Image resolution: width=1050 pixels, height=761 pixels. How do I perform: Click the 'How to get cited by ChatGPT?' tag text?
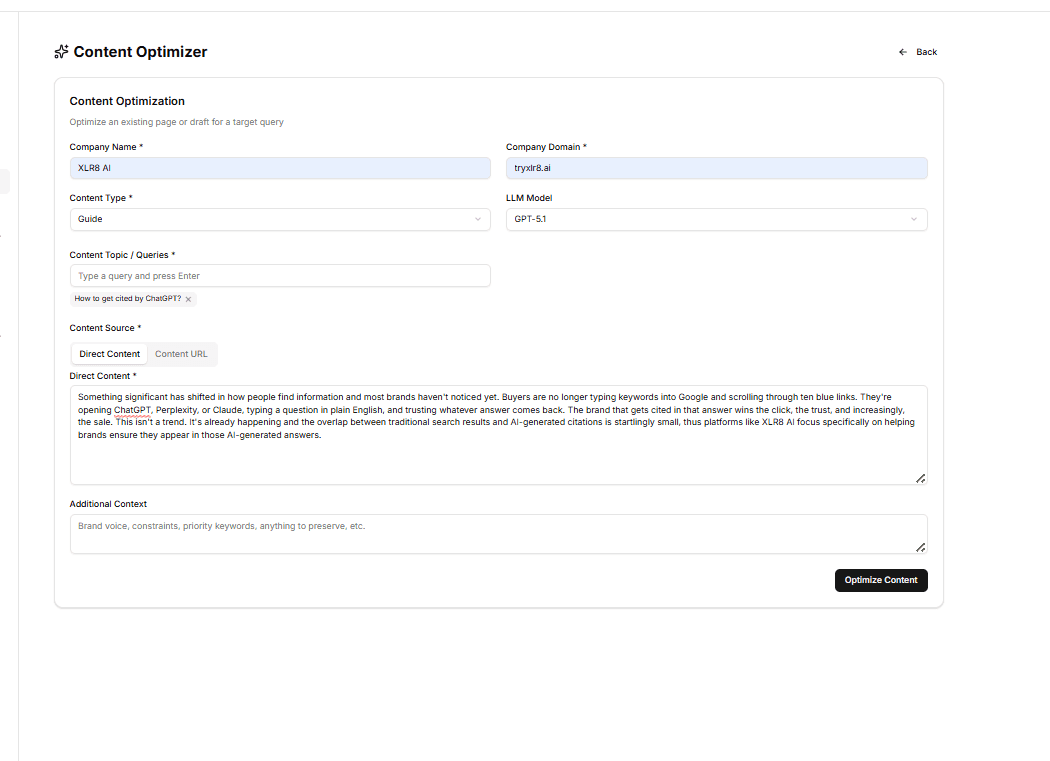[128, 299]
